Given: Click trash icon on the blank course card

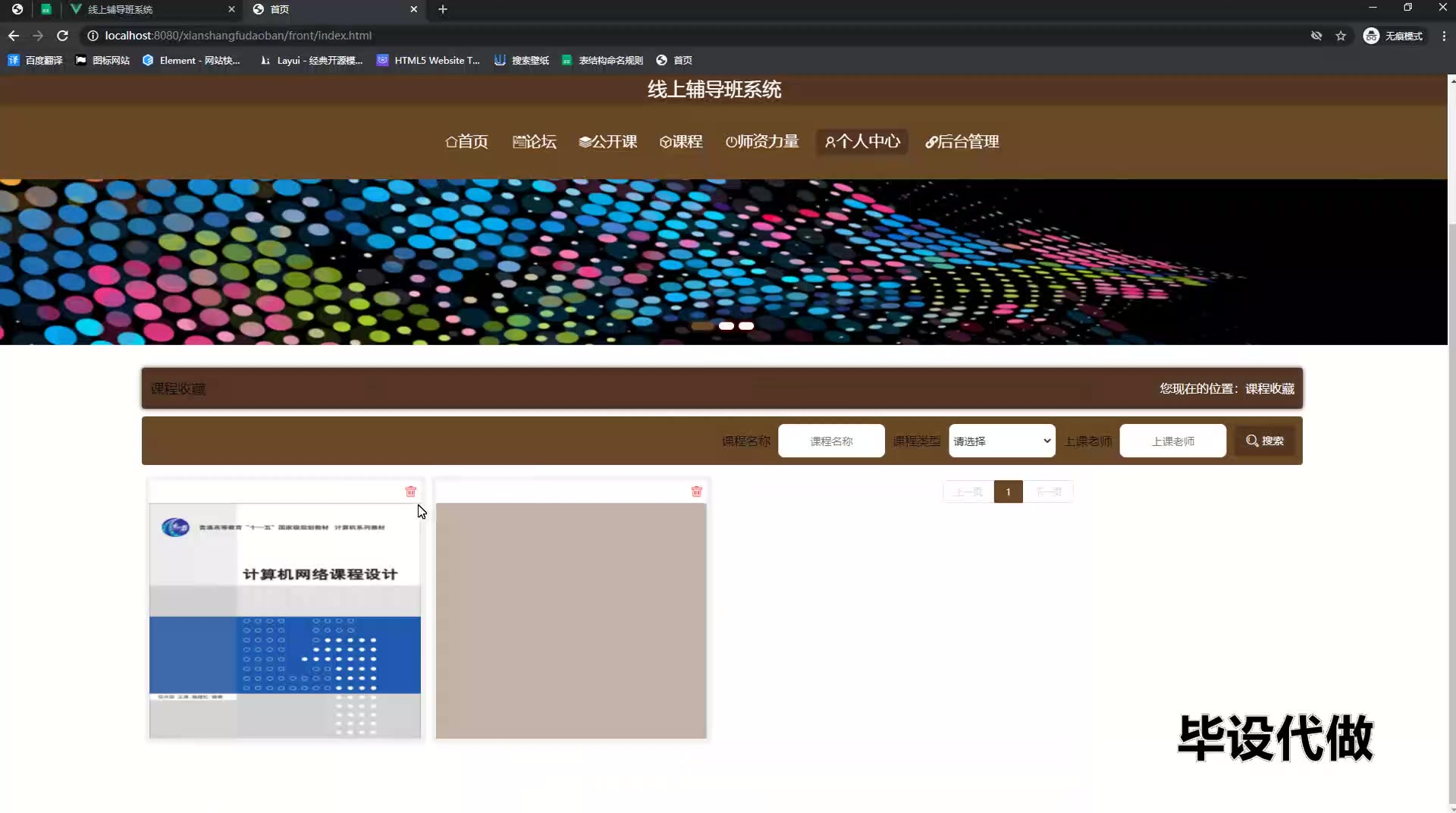Looking at the screenshot, I should pos(697,491).
